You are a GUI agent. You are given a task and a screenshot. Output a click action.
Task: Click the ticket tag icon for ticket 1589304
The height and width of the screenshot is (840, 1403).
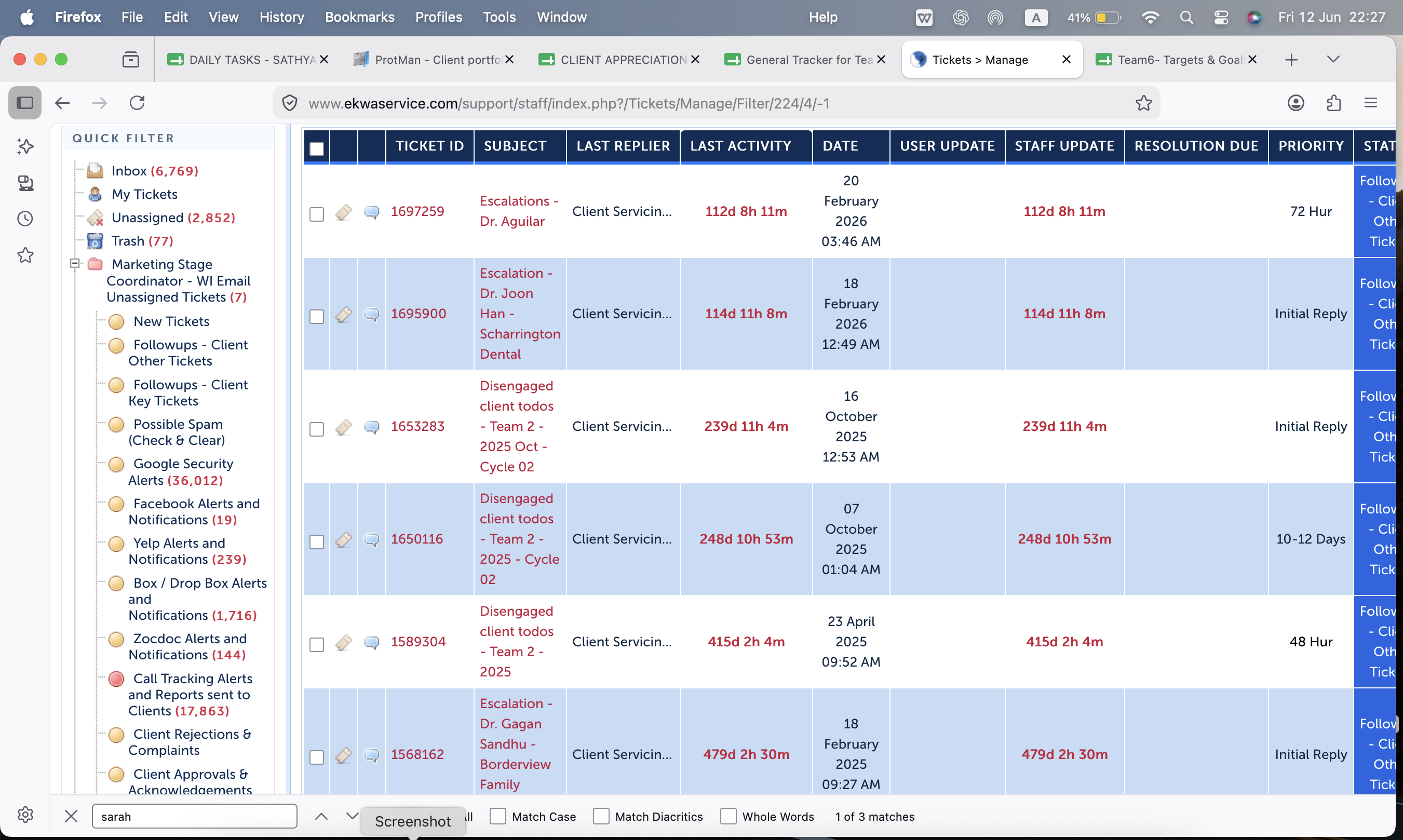(x=344, y=642)
